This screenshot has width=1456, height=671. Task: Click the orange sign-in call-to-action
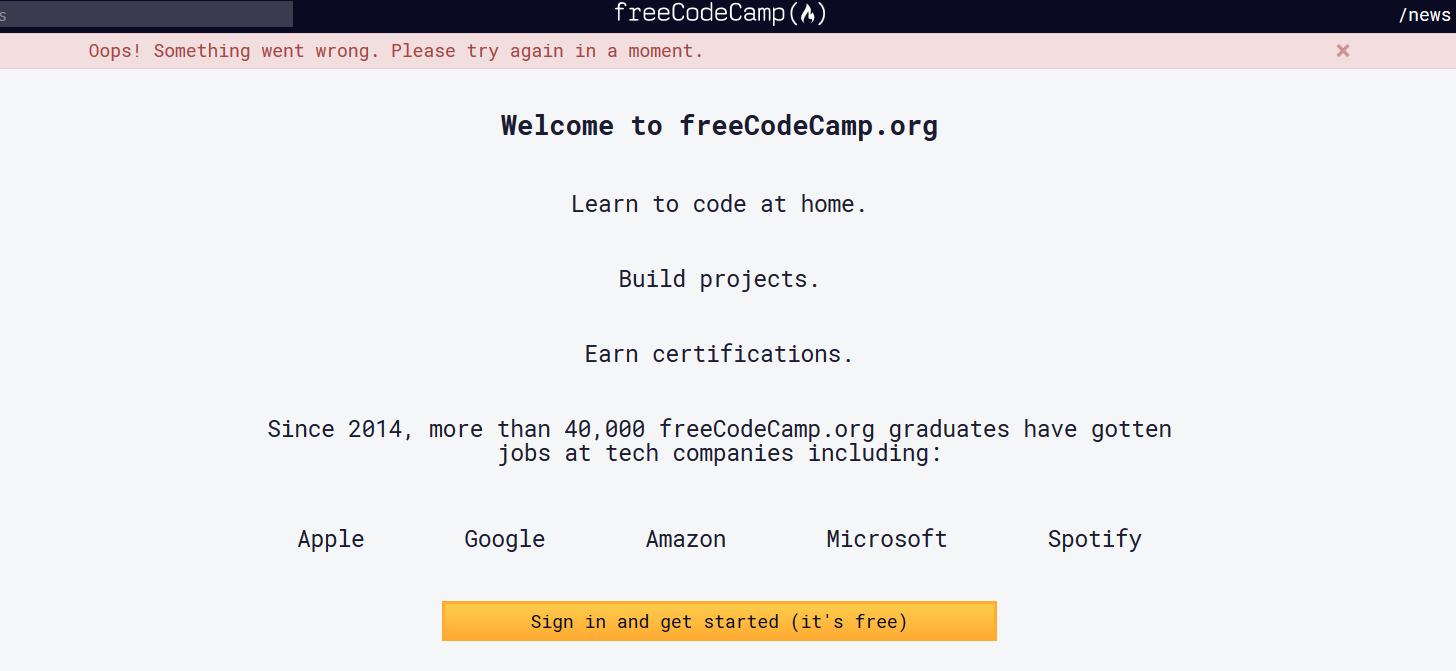click(x=719, y=621)
